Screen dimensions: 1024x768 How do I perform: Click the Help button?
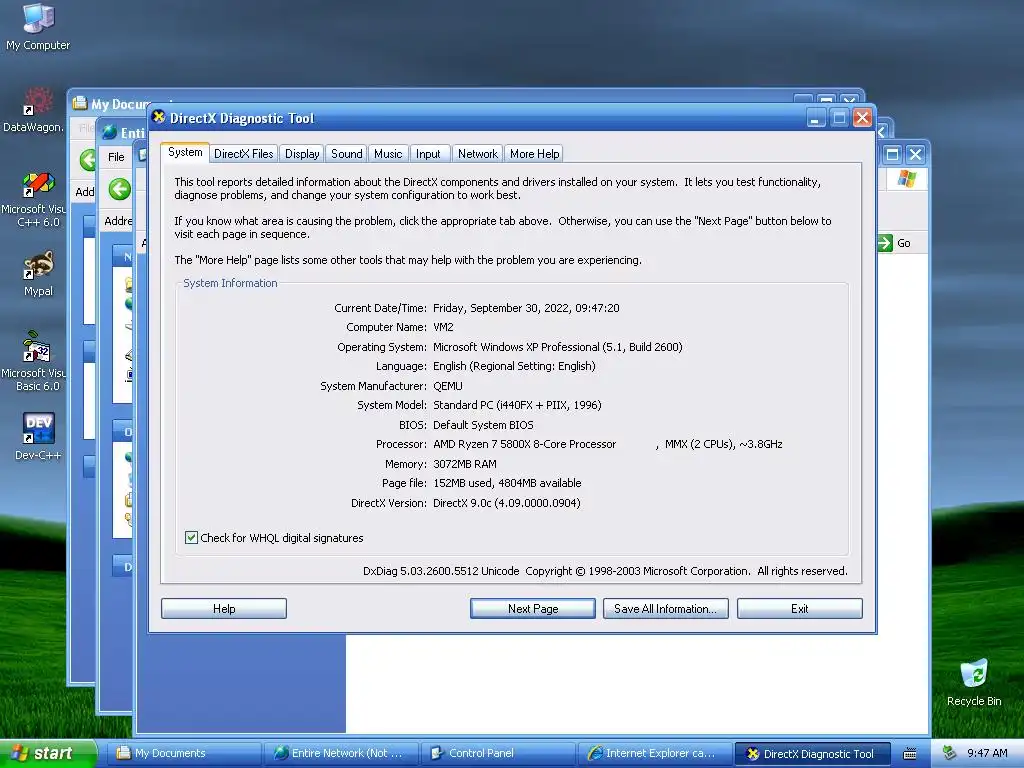[x=224, y=609]
